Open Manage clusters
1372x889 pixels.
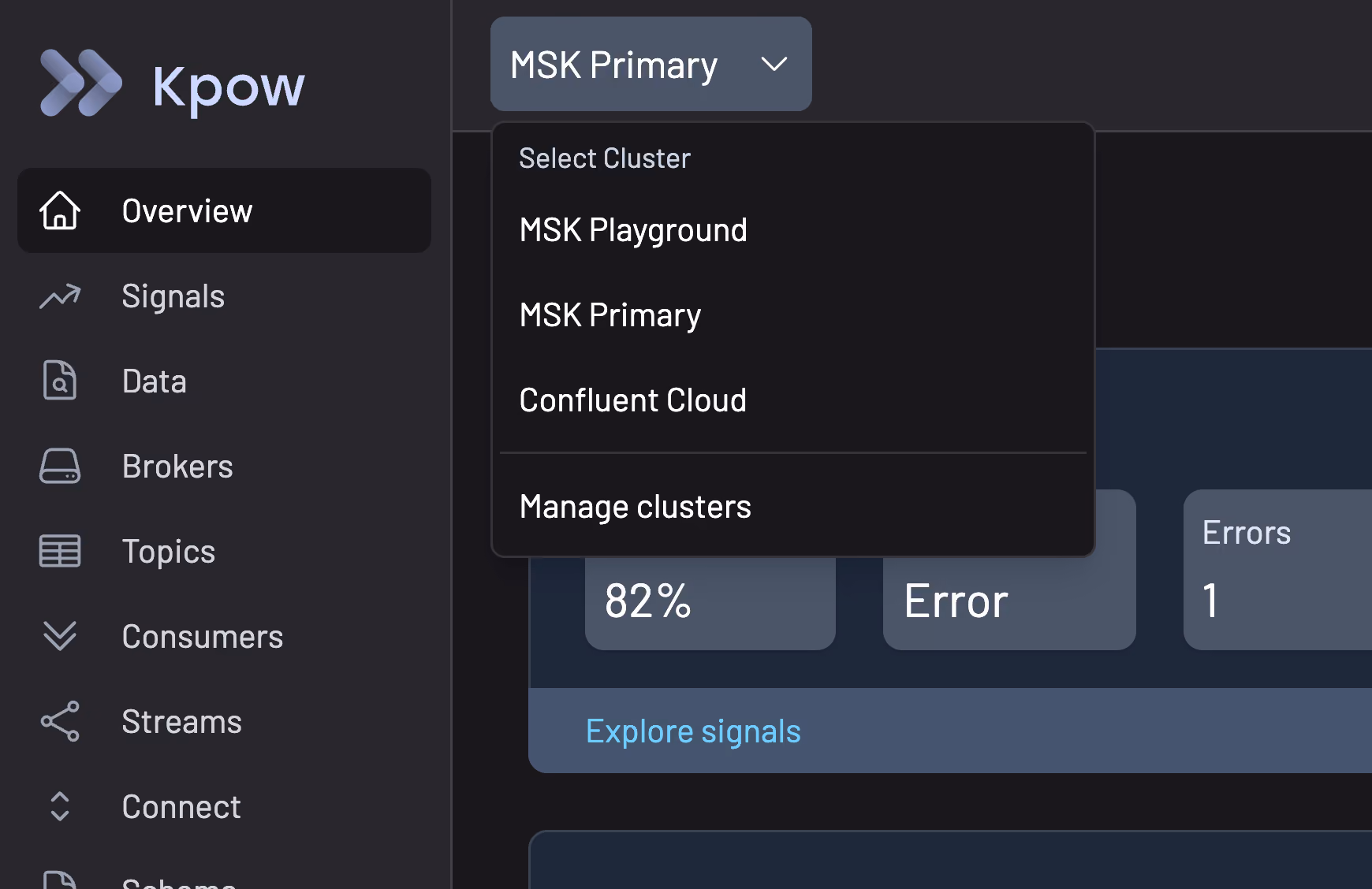(792, 507)
